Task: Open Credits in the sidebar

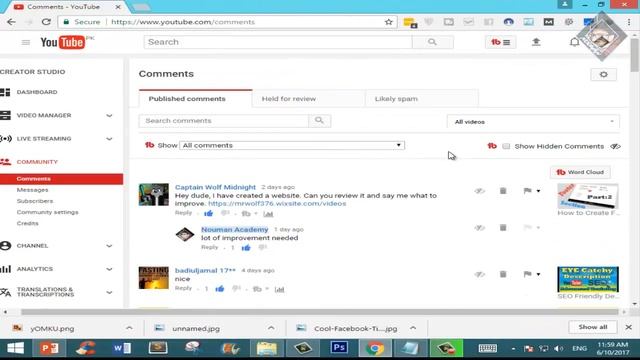Action: coord(27,223)
